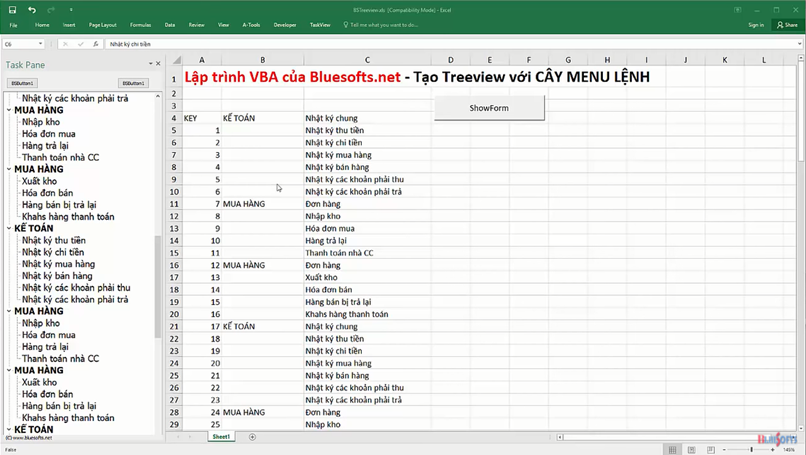
Task: Select Nhật ký chi tiền in Task Pane tree
Action: [x=53, y=252]
